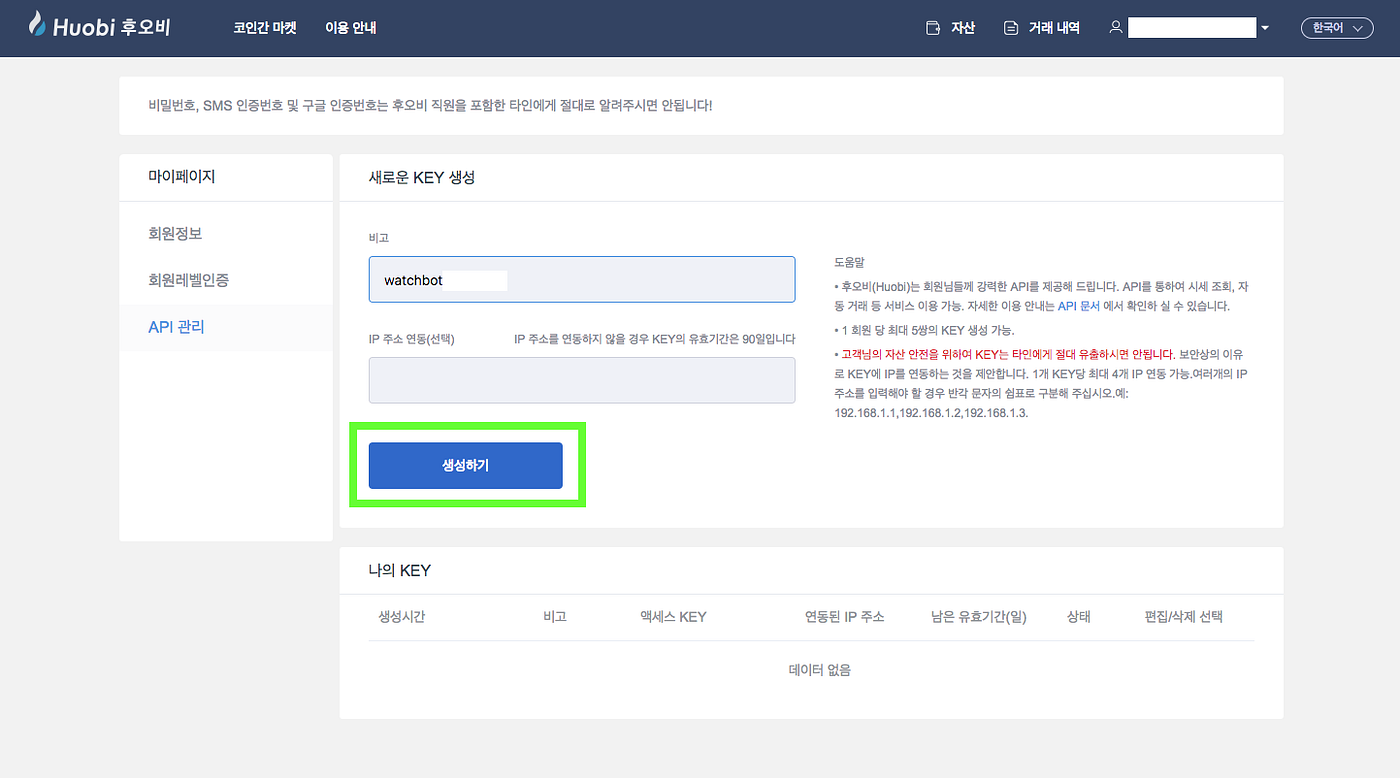The height and width of the screenshot is (778, 1400).
Task: Click the user profile icon
Action: pyautogui.click(x=1116, y=28)
